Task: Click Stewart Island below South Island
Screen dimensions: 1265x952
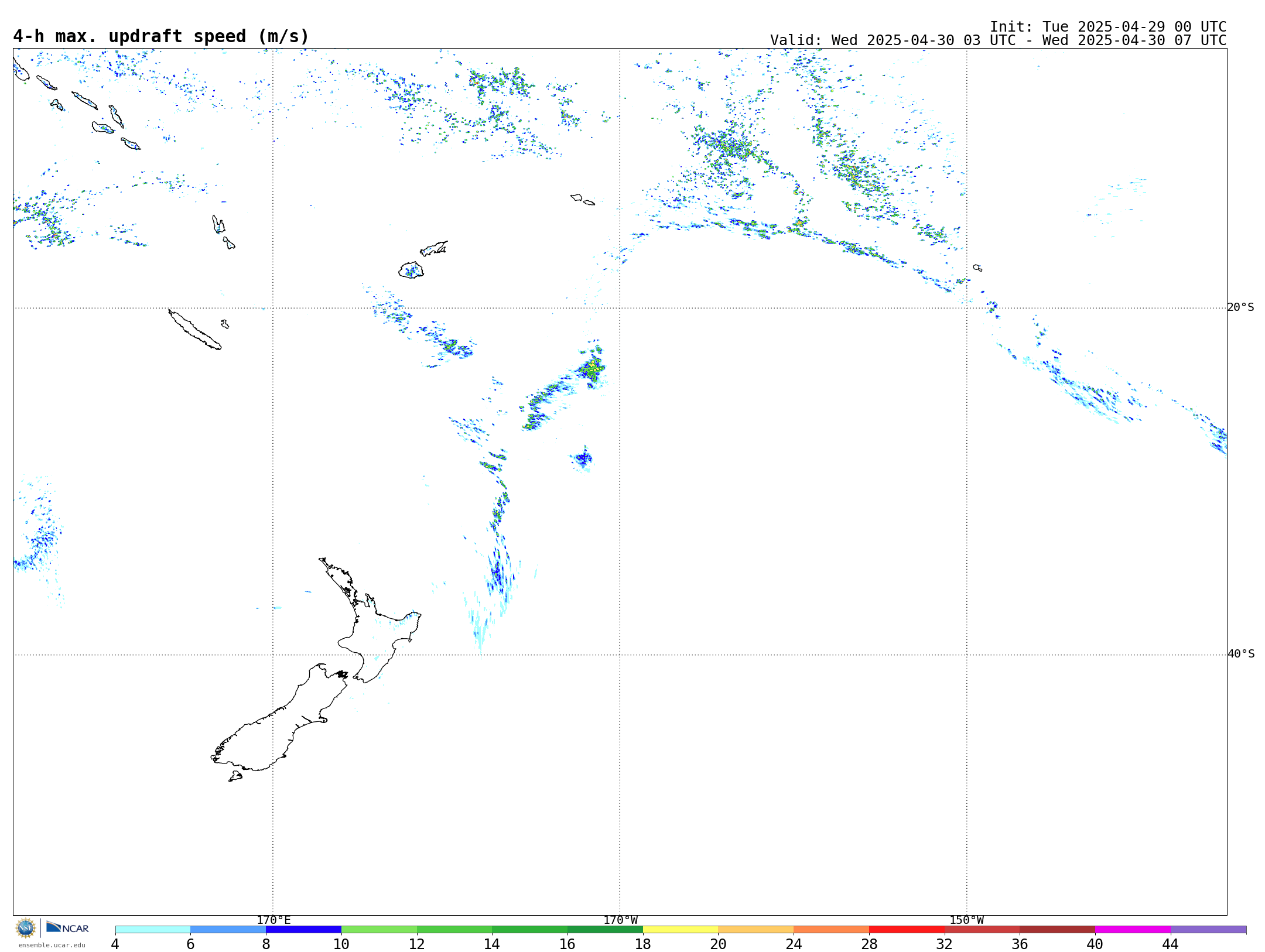Action: [235, 776]
